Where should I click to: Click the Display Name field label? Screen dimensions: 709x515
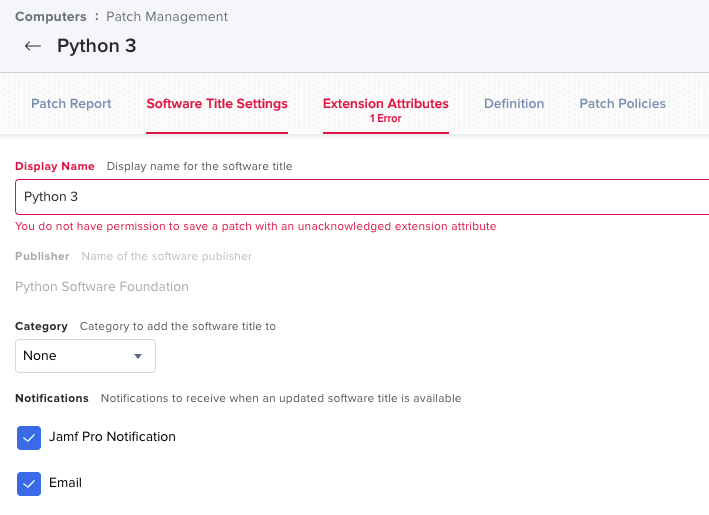pyautogui.click(x=55, y=166)
